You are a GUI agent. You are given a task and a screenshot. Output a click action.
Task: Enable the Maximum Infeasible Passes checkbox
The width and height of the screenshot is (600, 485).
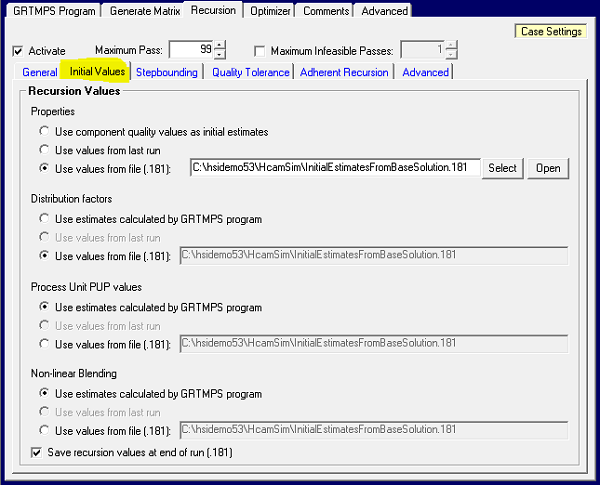261,51
